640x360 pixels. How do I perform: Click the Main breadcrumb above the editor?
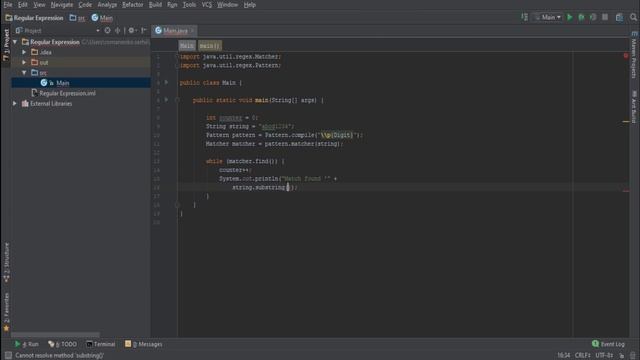(187, 46)
